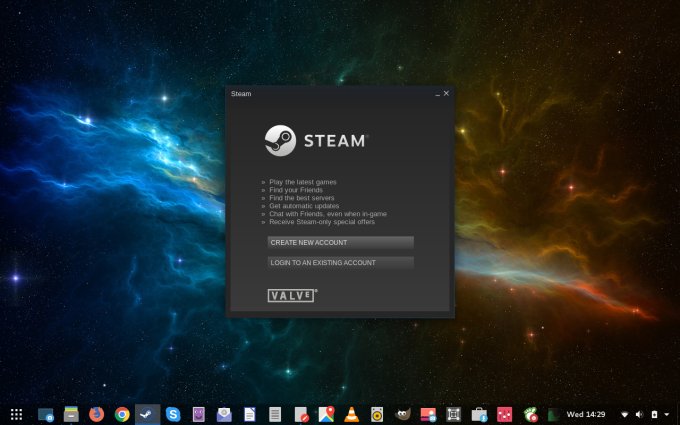Open the volume speaker indicator
The height and width of the screenshot is (425, 680).
tap(639, 414)
